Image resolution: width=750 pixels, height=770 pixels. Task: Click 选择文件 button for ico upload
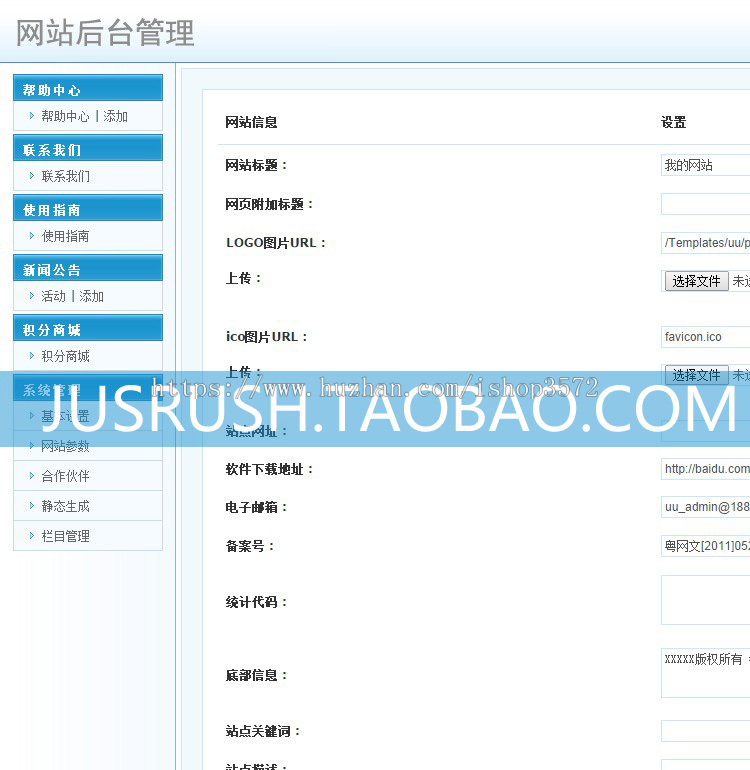696,375
